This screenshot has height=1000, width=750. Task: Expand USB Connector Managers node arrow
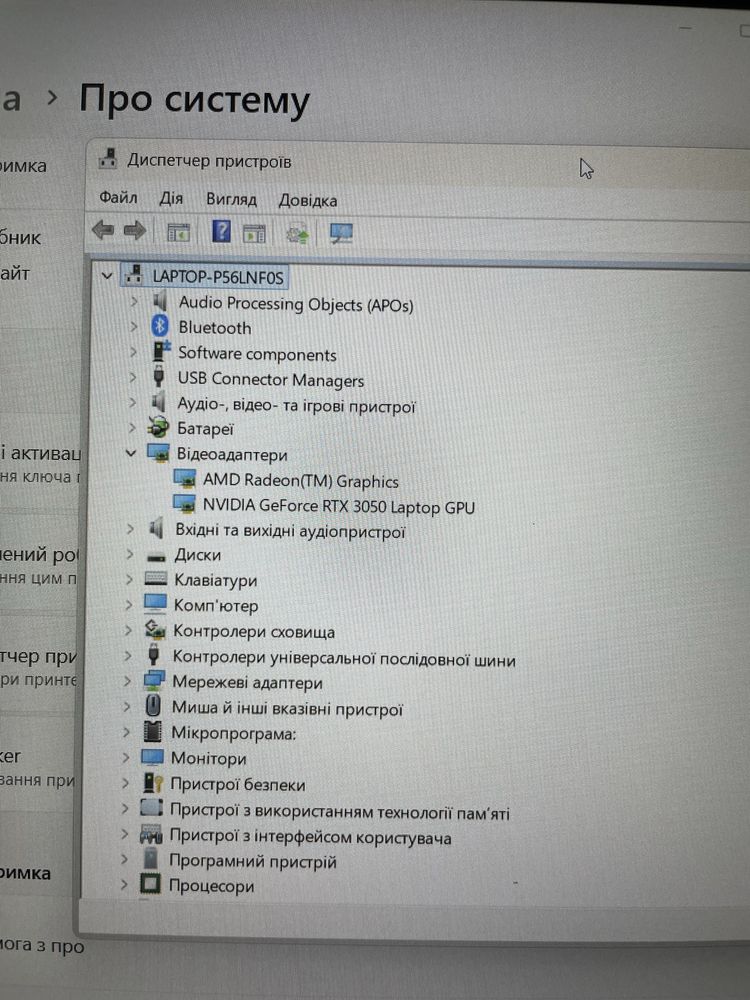point(133,377)
